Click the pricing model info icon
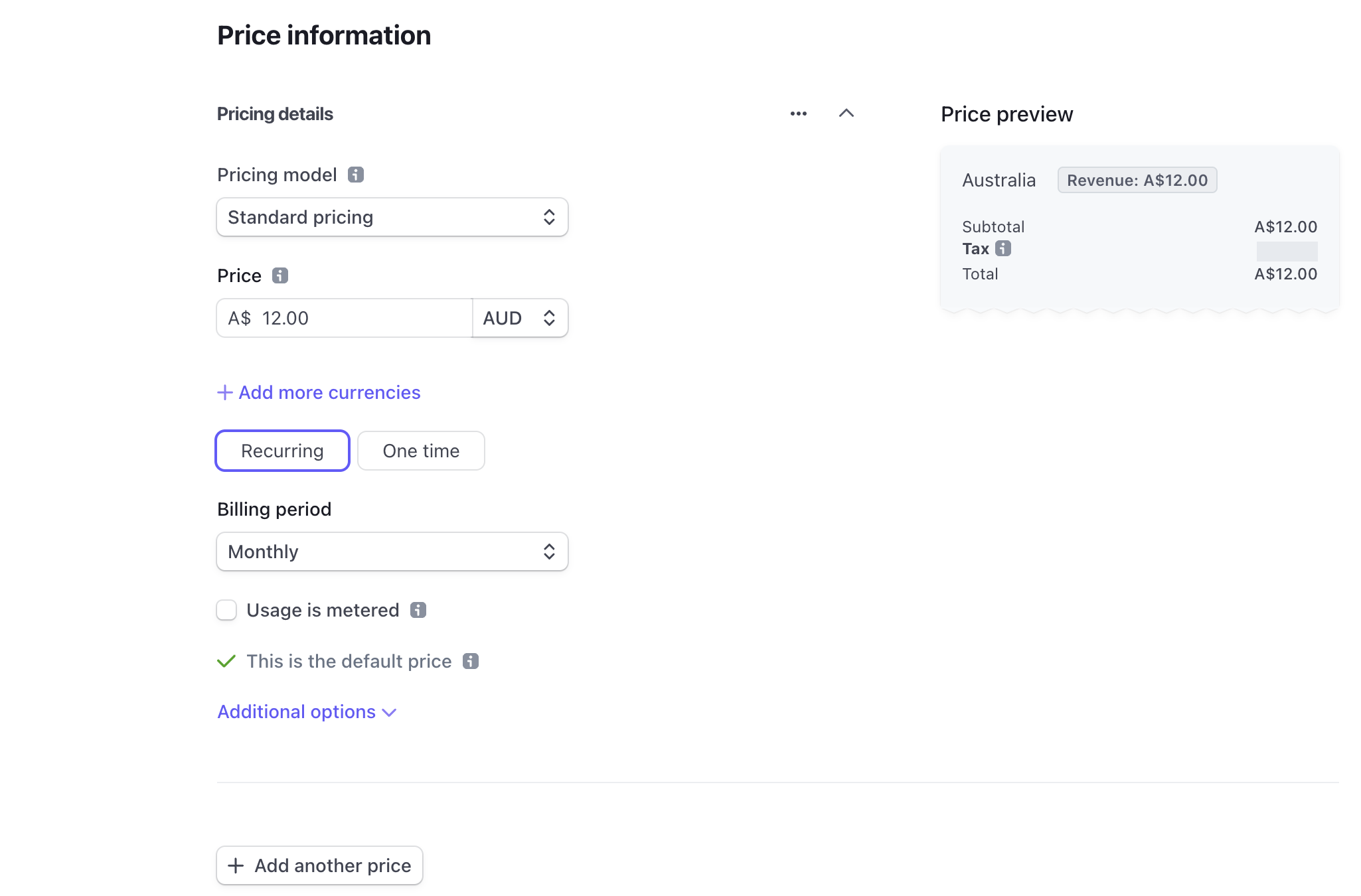This screenshot has width=1361, height=896. (355, 174)
